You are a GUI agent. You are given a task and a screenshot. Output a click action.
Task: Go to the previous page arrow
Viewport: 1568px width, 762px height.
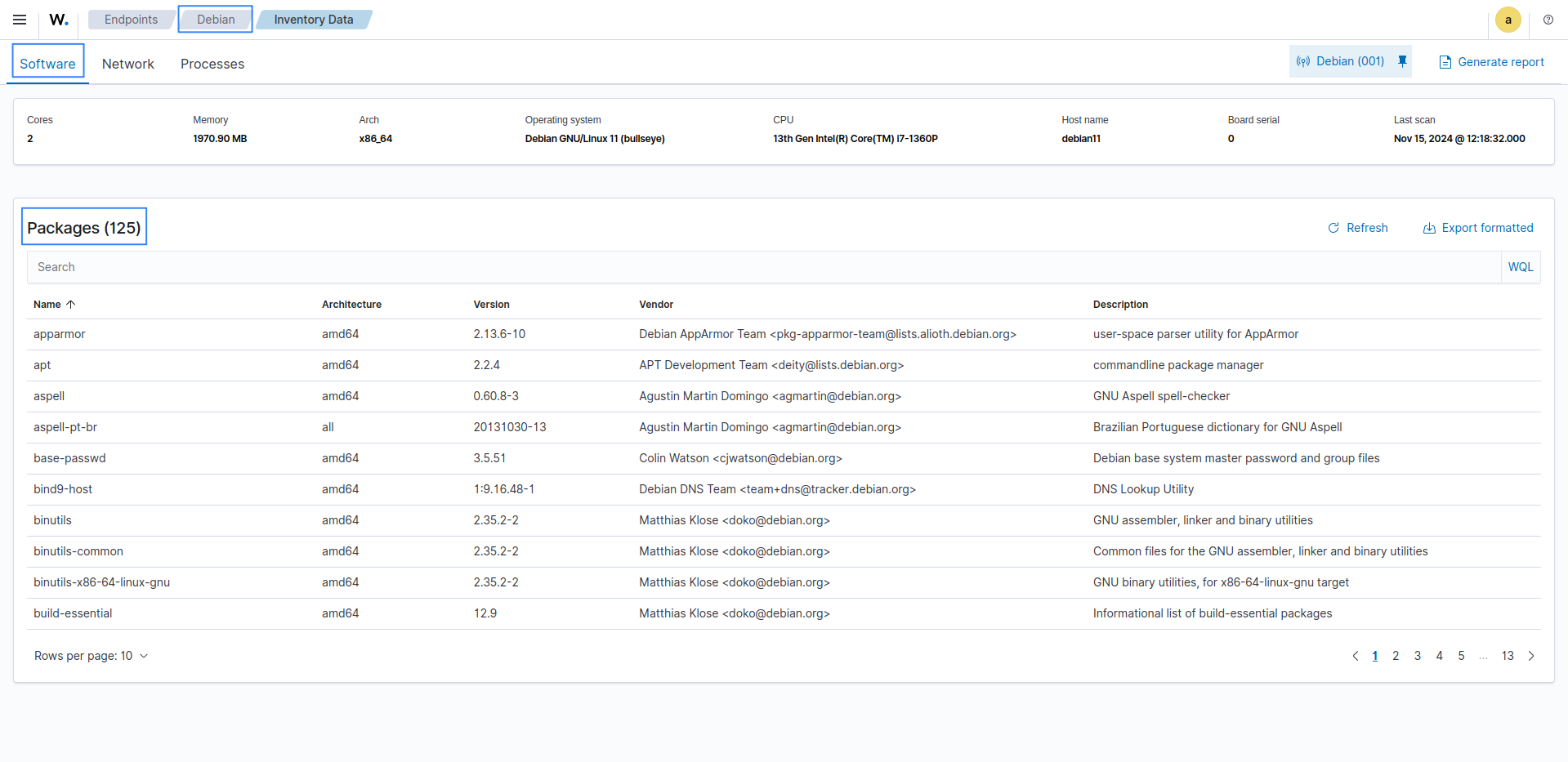click(1356, 656)
